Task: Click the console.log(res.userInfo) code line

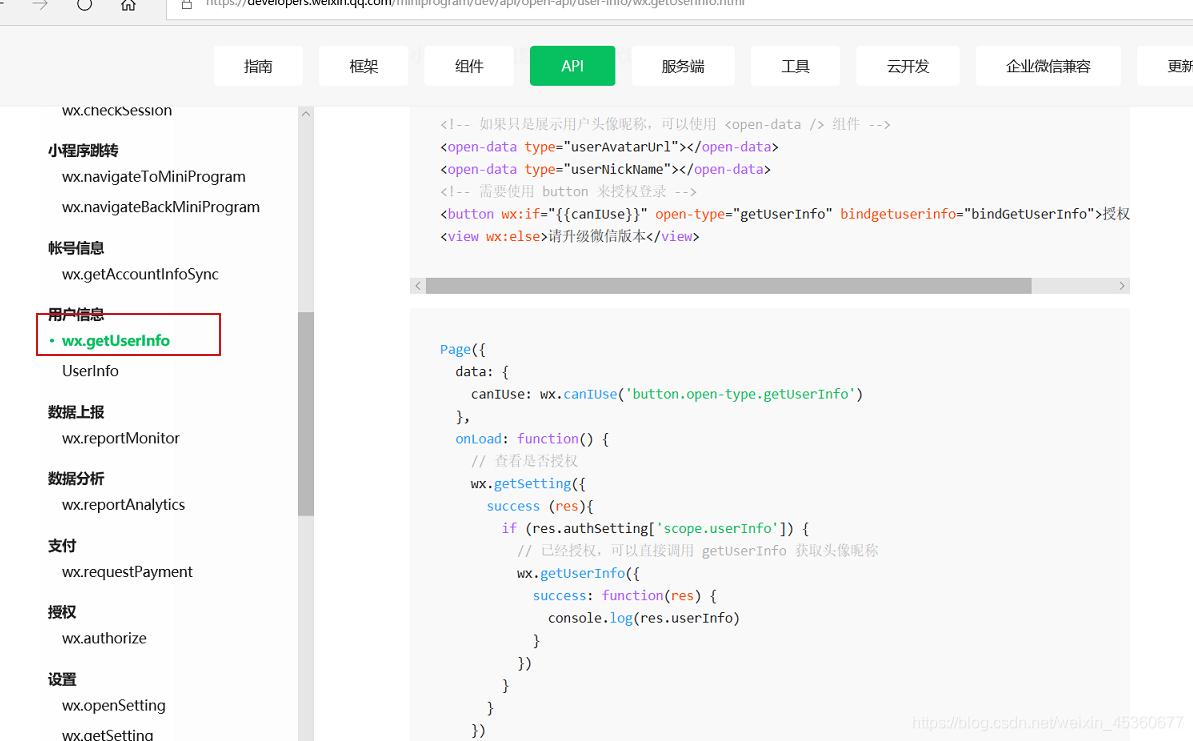Action: (644, 618)
